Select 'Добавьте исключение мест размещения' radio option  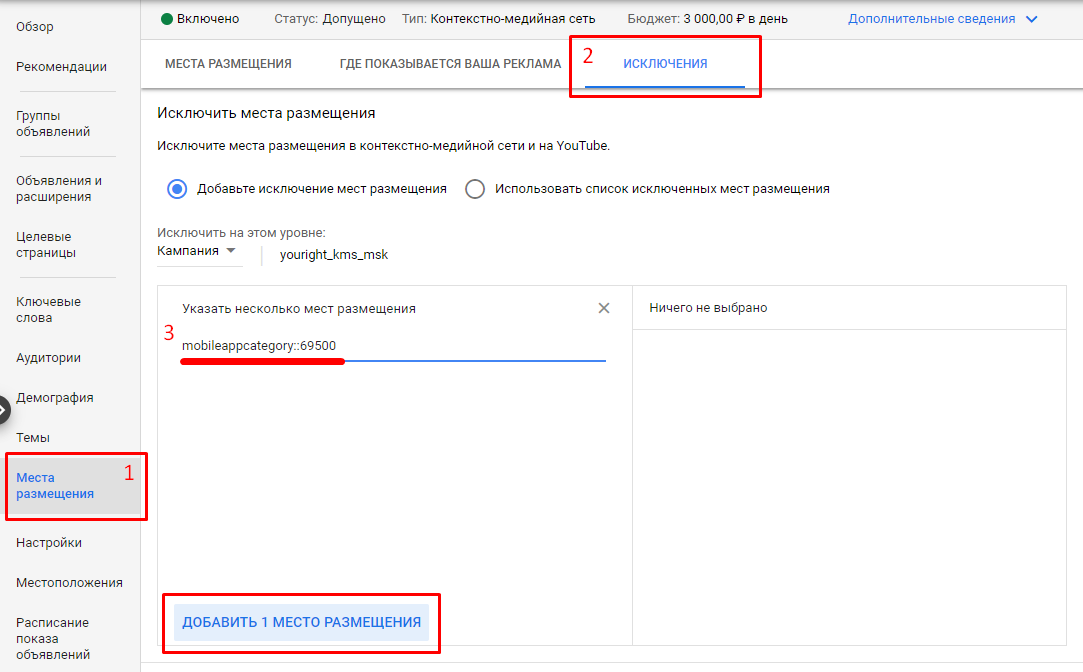pos(177,189)
